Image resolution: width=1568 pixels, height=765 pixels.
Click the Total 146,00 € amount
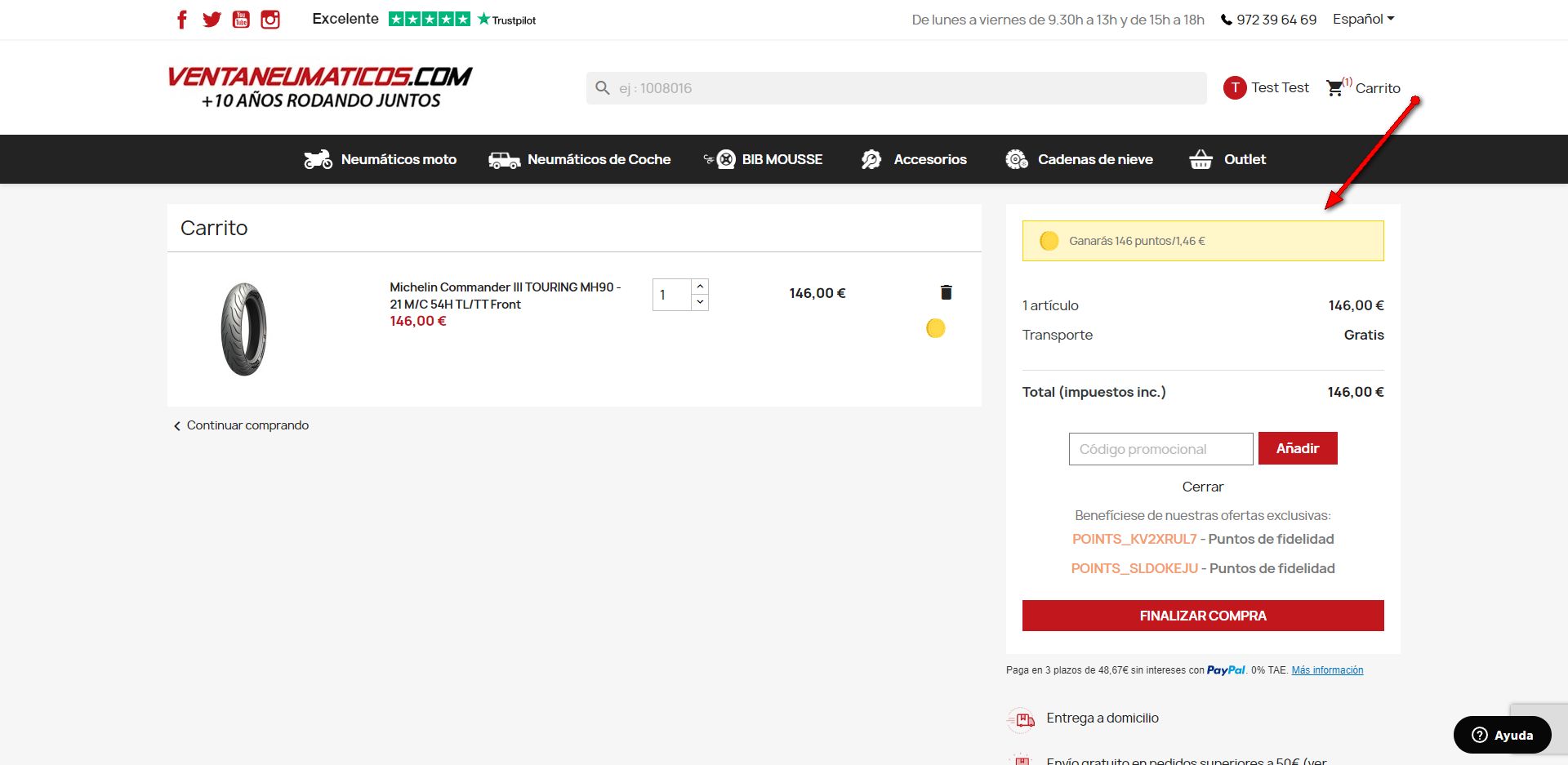1356,392
